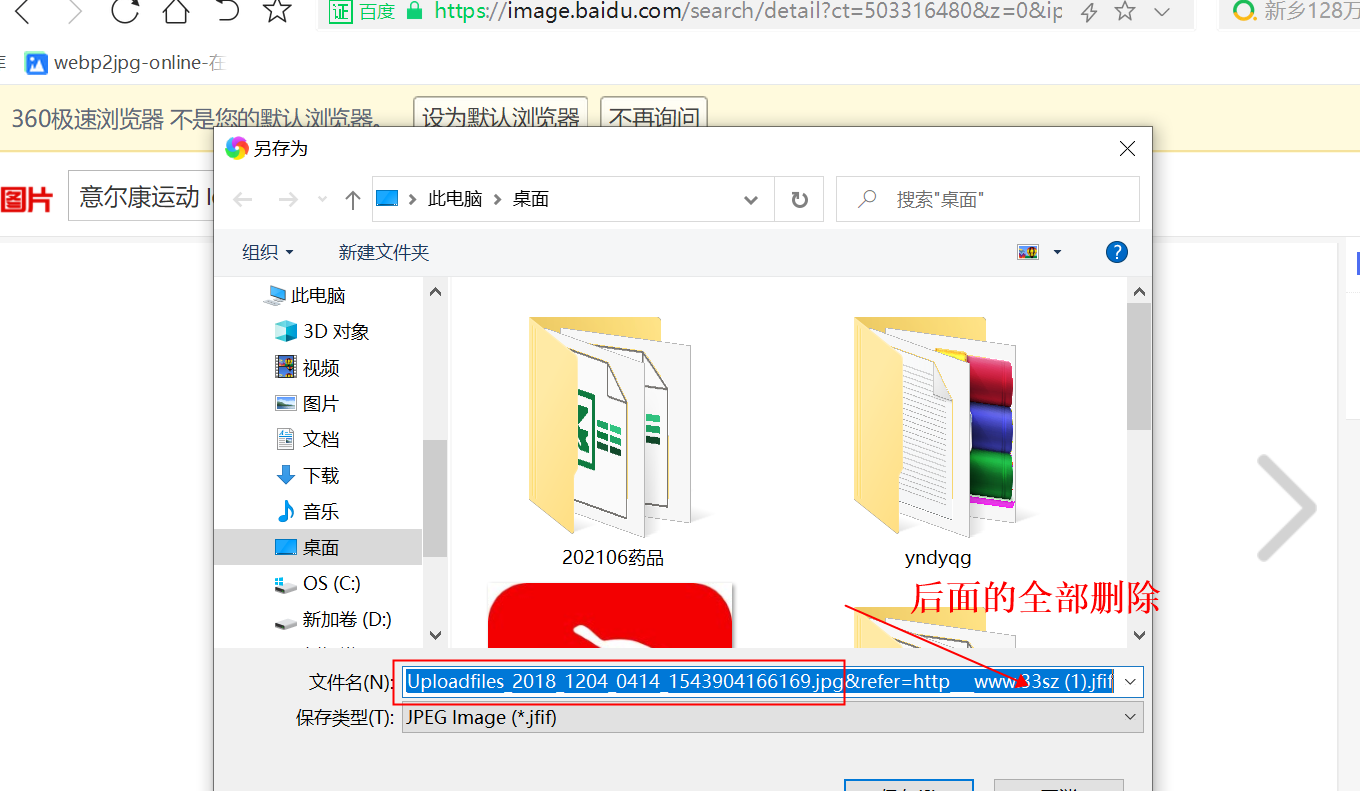Click the Help question mark icon
Viewport: 1360px width, 791px height.
tap(1116, 252)
